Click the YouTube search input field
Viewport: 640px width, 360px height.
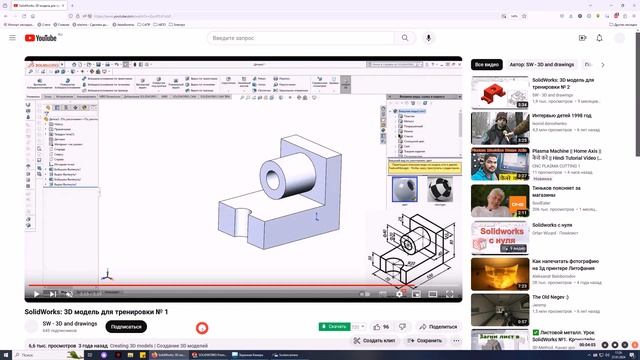pyautogui.click(x=301, y=38)
